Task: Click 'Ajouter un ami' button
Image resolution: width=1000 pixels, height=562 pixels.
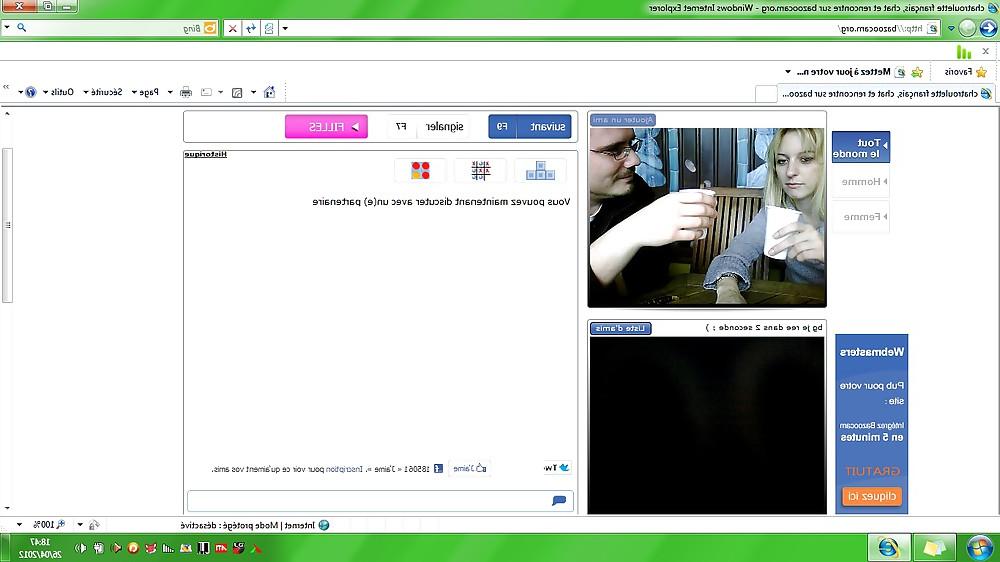Action: [622, 120]
